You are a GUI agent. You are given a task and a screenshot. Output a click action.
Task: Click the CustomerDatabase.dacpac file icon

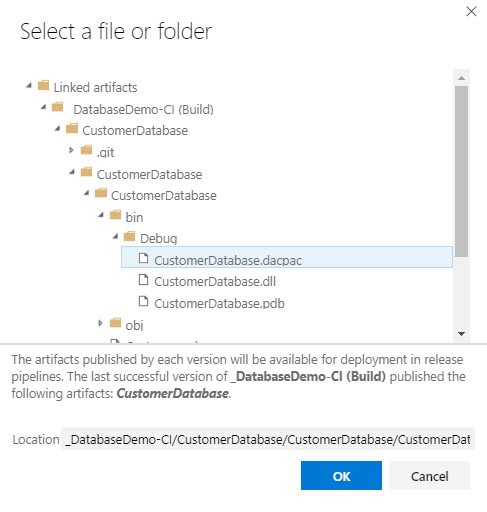click(x=143, y=258)
